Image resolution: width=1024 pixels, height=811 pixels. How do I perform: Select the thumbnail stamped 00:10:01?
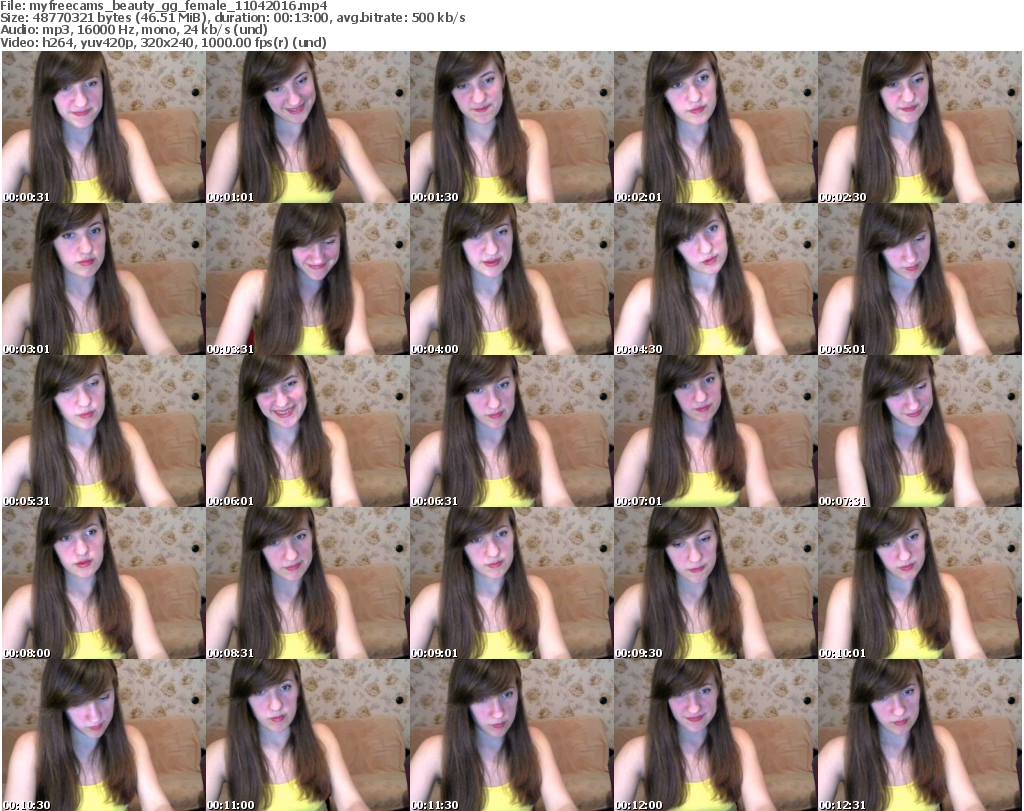point(920,583)
